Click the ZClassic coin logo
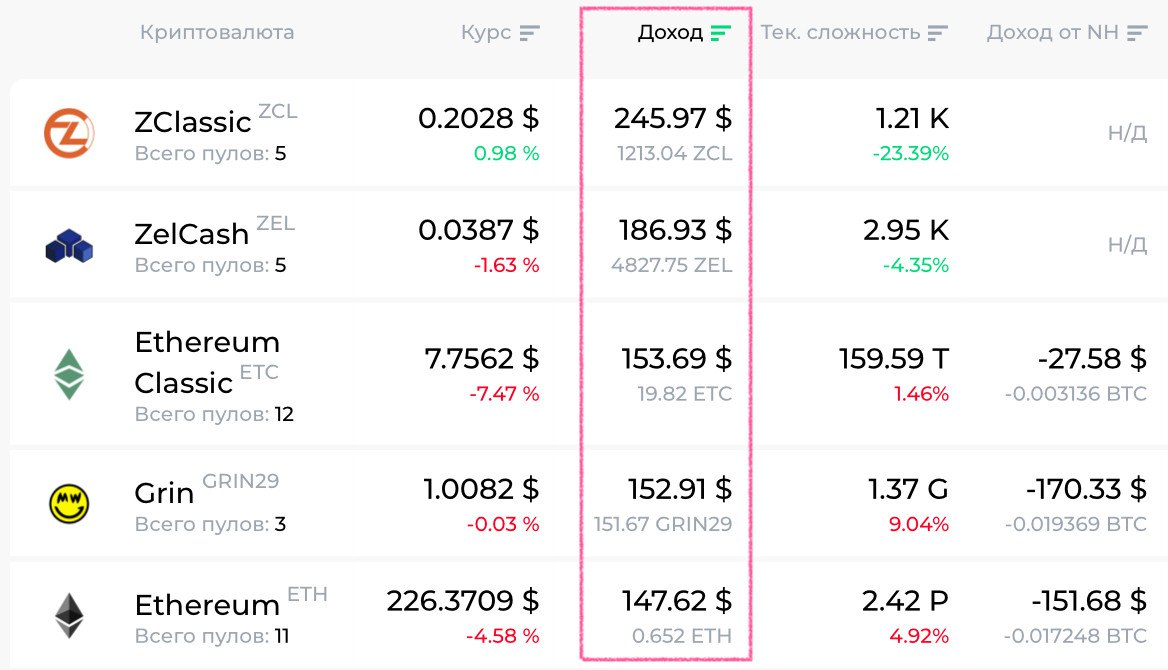1168x670 pixels. (69, 134)
